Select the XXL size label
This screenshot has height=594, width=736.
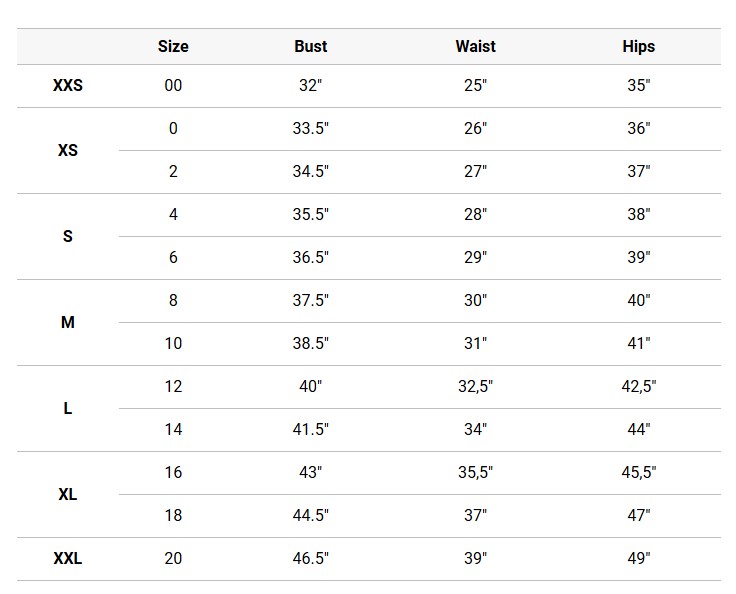pos(68,559)
